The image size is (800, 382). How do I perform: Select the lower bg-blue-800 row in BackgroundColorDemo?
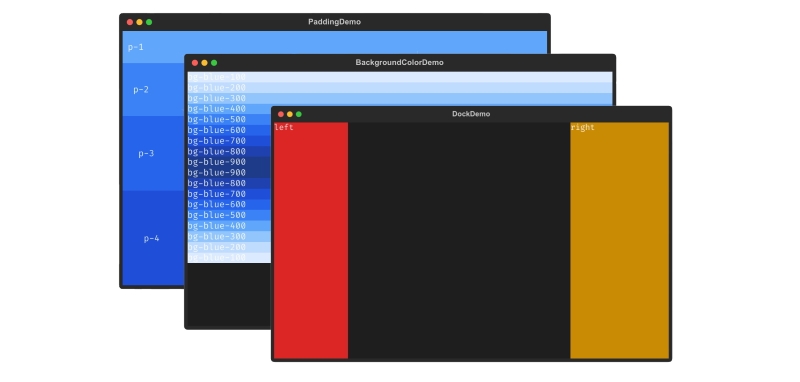point(229,183)
